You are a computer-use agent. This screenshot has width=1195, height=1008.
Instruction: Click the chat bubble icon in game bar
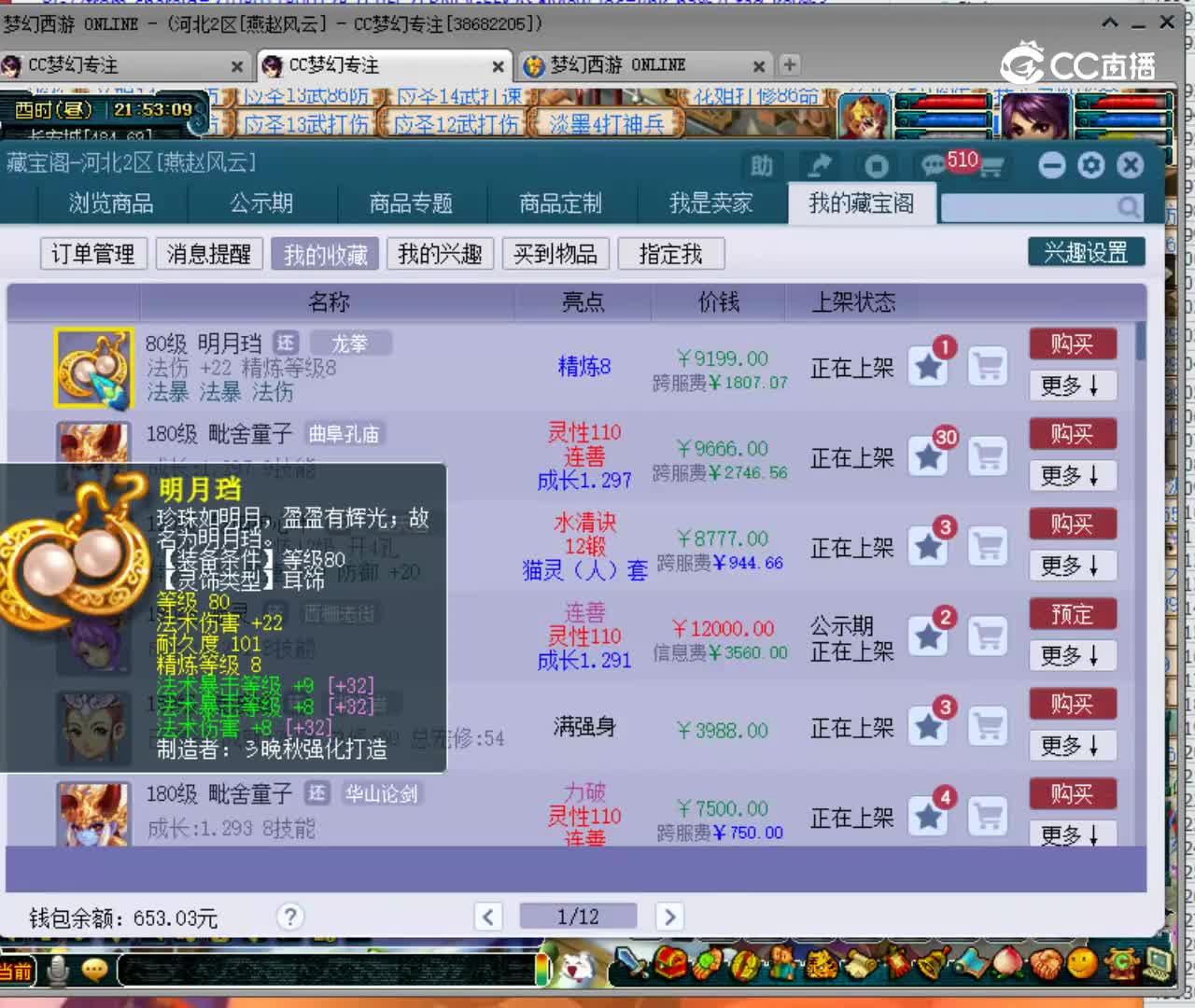pos(94,971)
